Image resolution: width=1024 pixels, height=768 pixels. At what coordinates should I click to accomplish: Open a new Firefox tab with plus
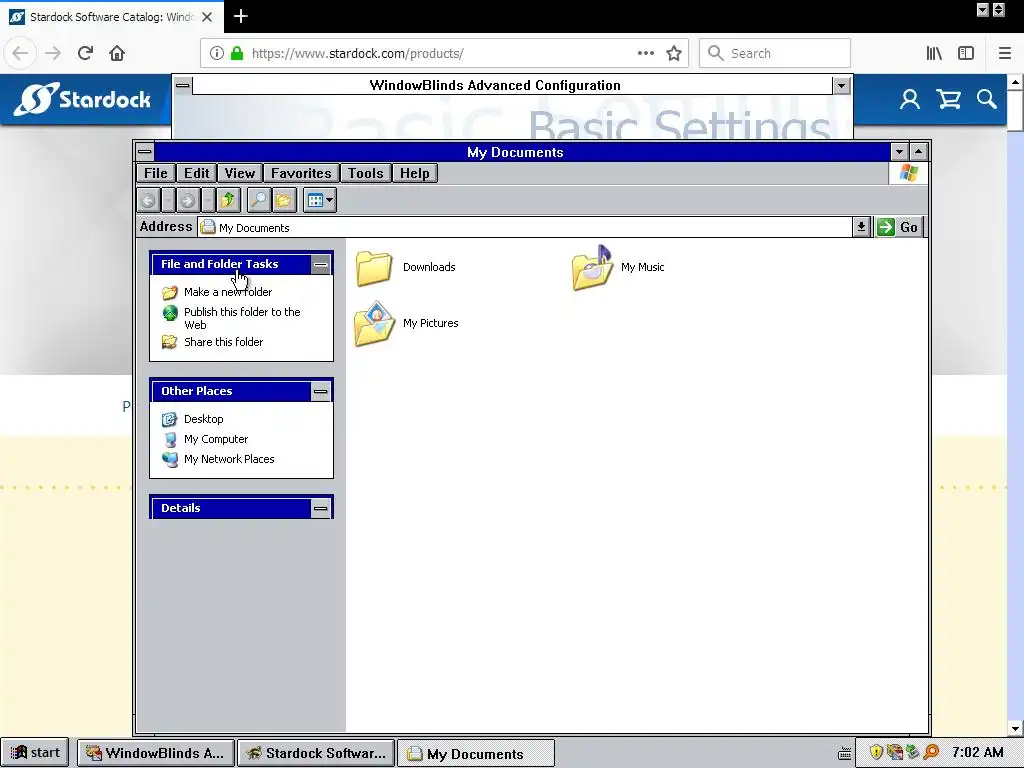[x=240, y=16]
